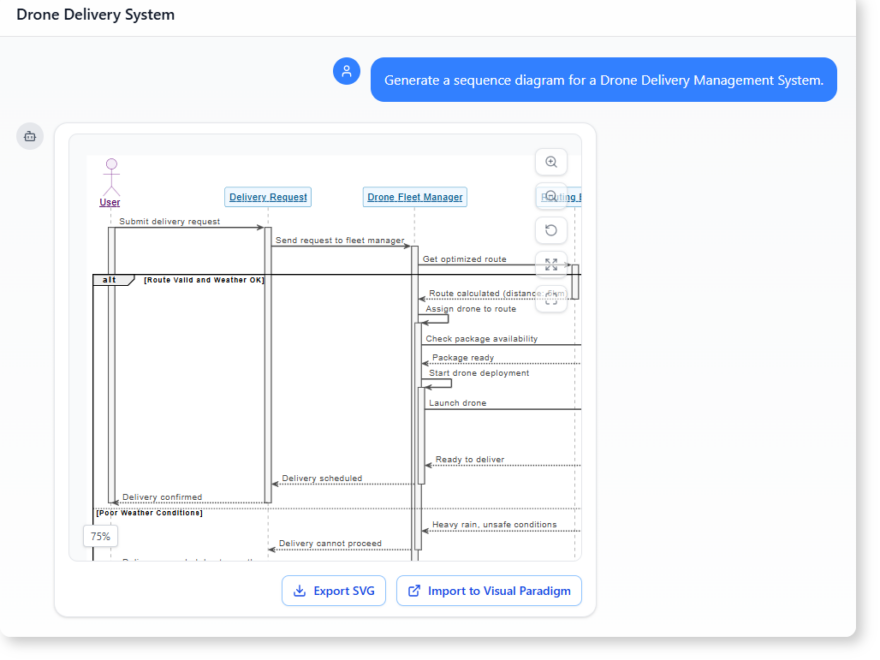Select the Delivery Request lifeline
The image size is (880, 660).
tap(267, 196)
